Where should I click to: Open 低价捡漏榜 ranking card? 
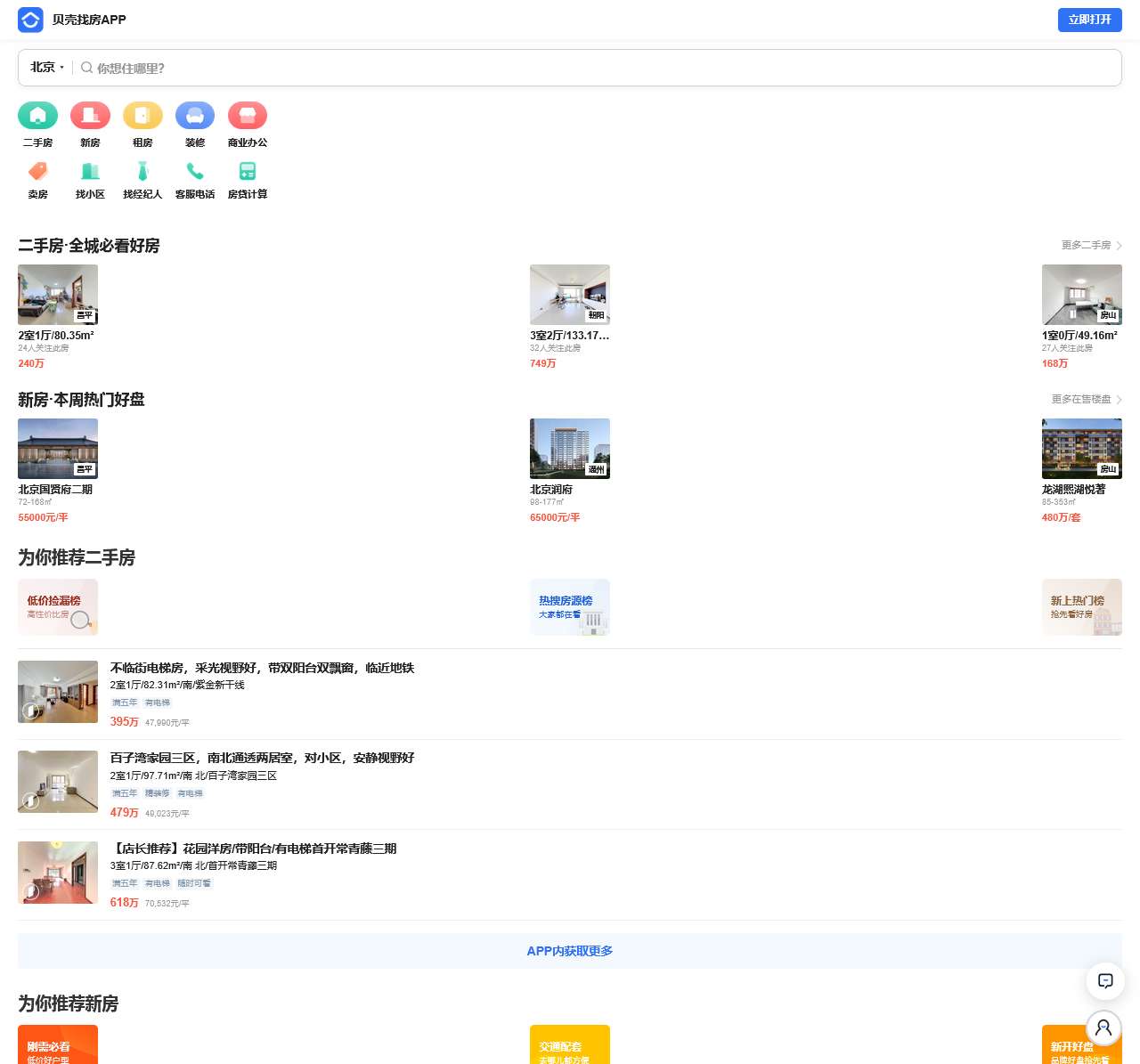58,607
